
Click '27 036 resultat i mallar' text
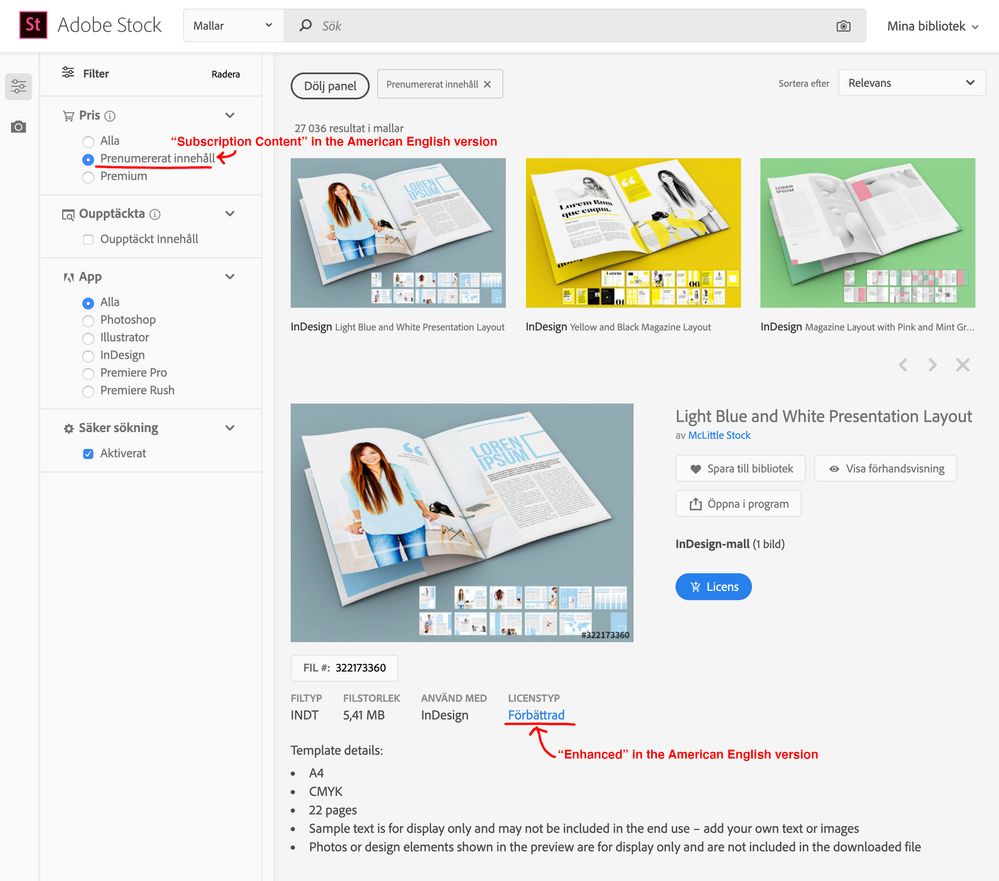click(x=349, y=128)
